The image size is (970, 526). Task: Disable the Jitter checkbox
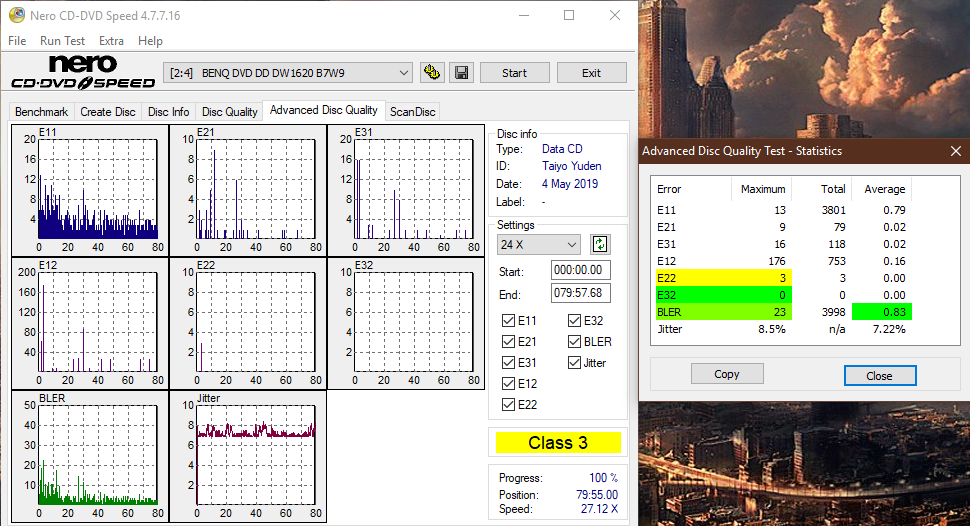pyautogui.click(x=575, y=363)
